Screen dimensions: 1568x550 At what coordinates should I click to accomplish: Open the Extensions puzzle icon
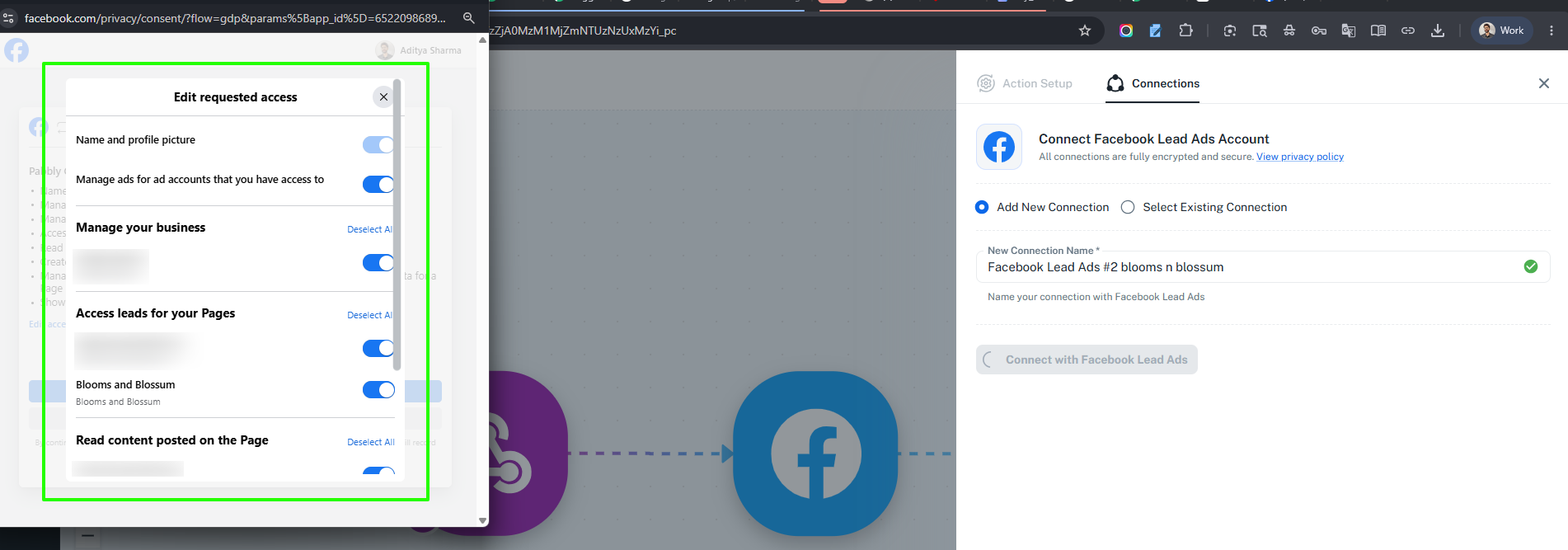[x=1185, y=31]
